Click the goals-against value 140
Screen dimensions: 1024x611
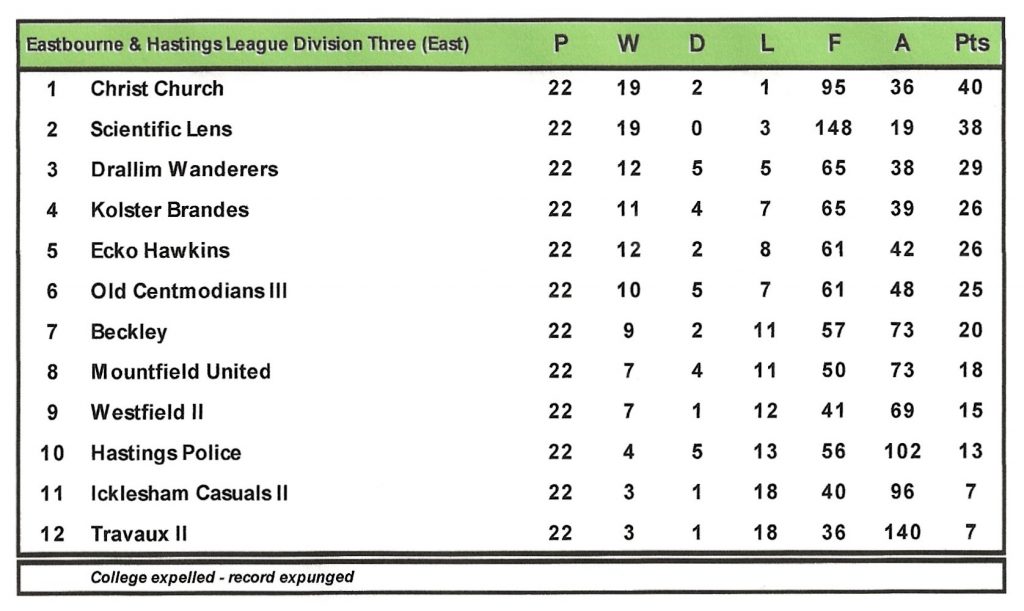tap(902, 533)
